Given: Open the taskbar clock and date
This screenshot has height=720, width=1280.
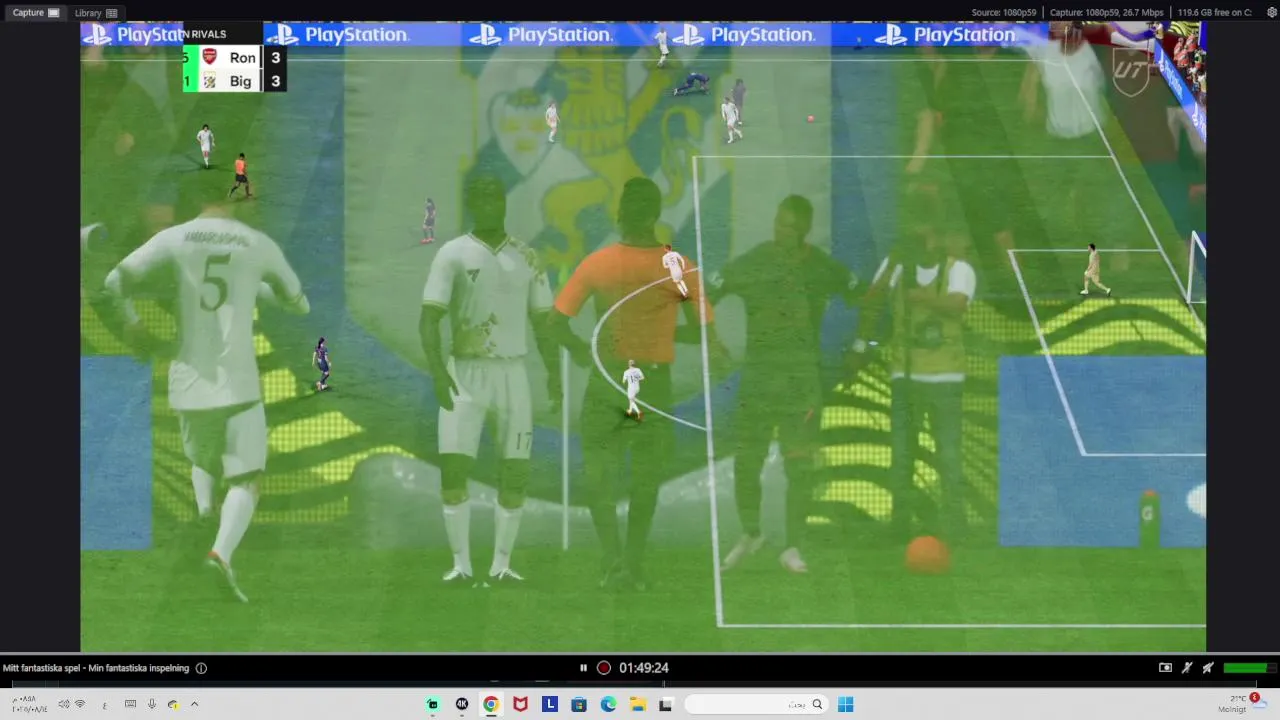Looking at the screenshot, I should pos(30,704).
